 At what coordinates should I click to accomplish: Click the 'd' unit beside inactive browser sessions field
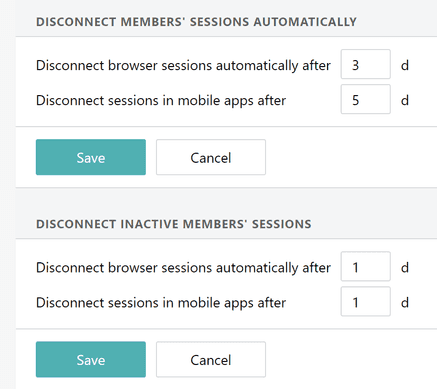pos(405,268)
